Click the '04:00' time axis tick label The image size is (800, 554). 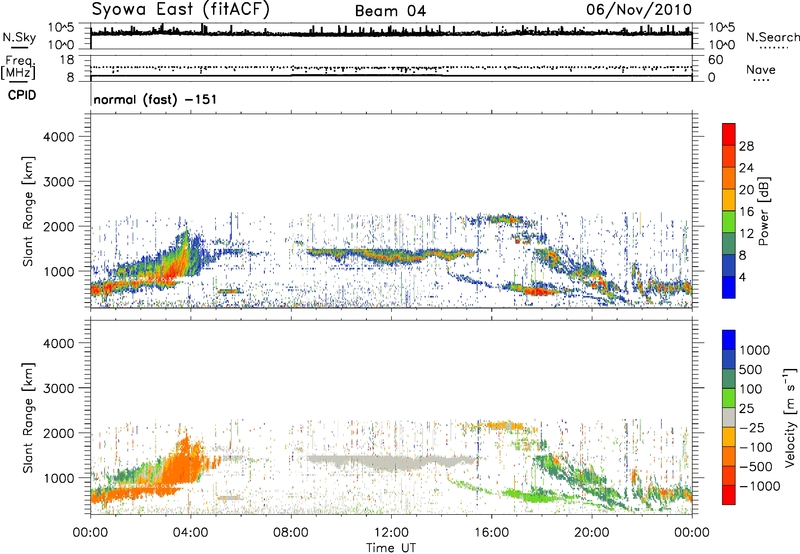coord(191,533)
